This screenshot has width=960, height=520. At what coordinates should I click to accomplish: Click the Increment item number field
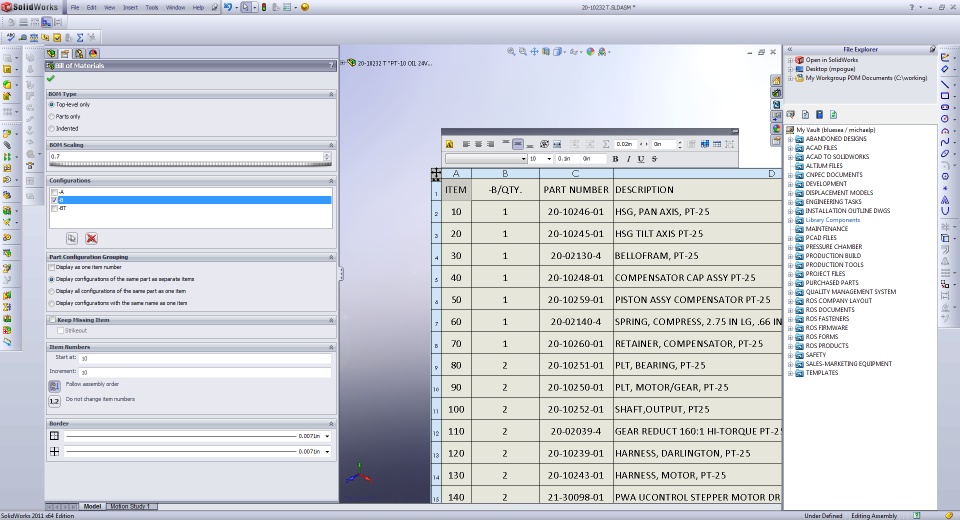pyautogui.click(x=204, y=372)
